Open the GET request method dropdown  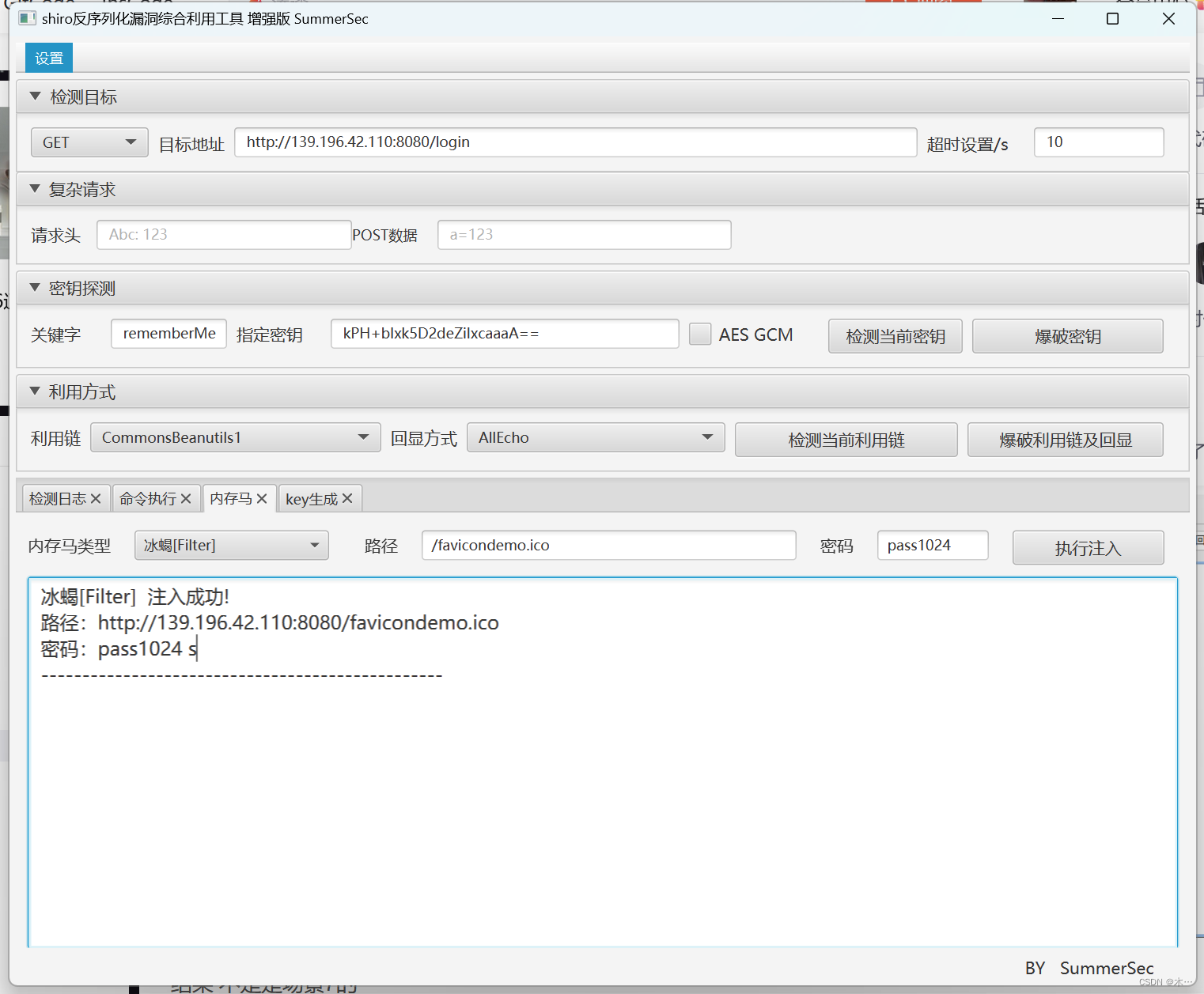pos(89,142)
